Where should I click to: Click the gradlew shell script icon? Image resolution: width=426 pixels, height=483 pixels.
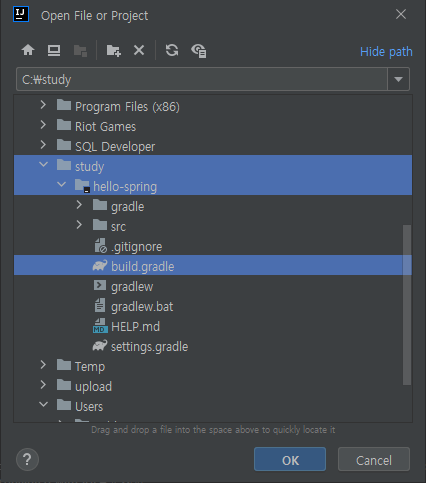click(100, 285)
